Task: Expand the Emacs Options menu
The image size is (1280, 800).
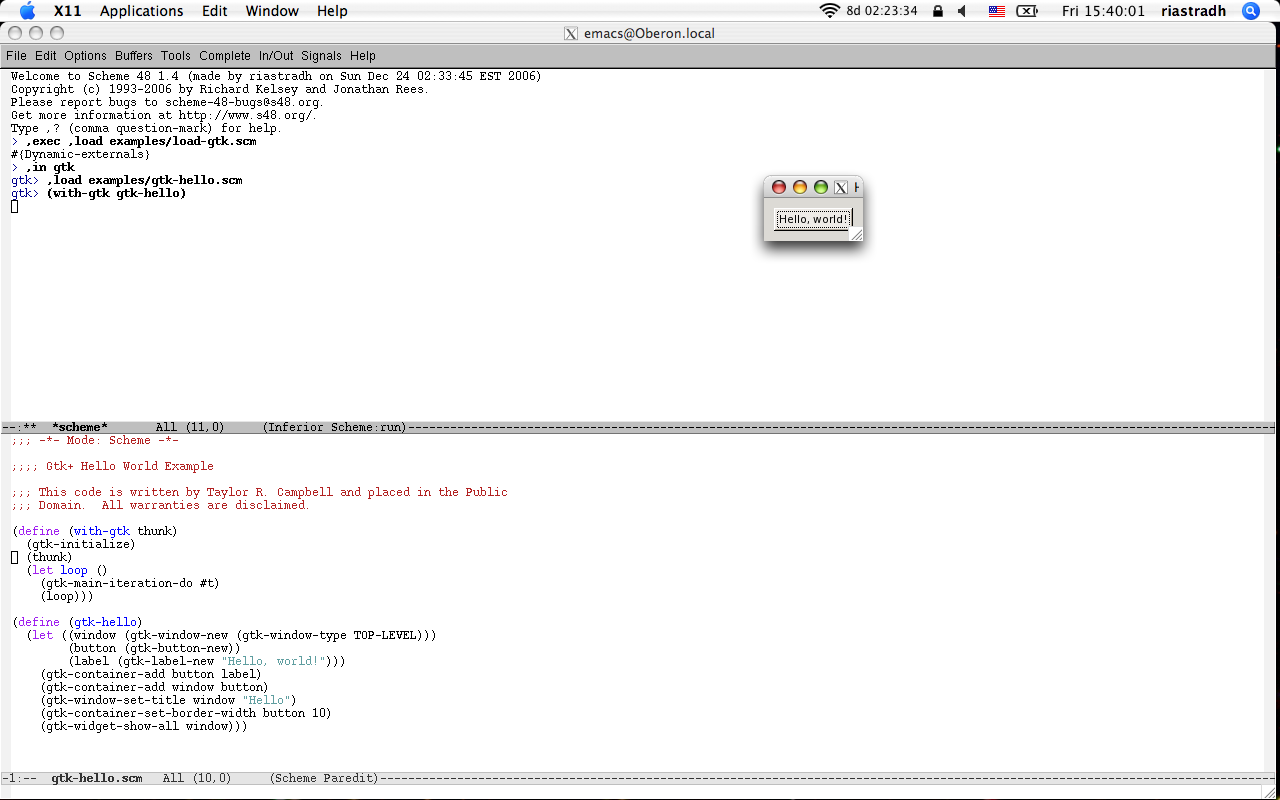Action: [x=85, y=56]
